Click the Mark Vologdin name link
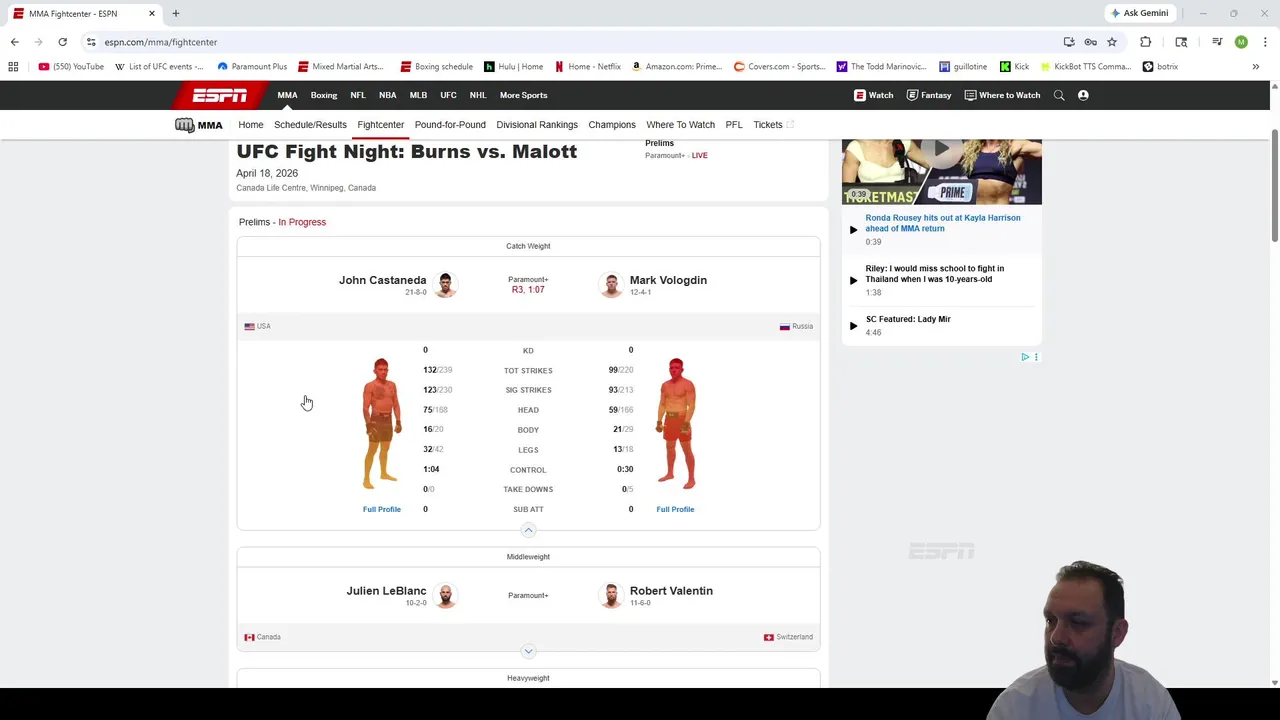 point(668,280)
